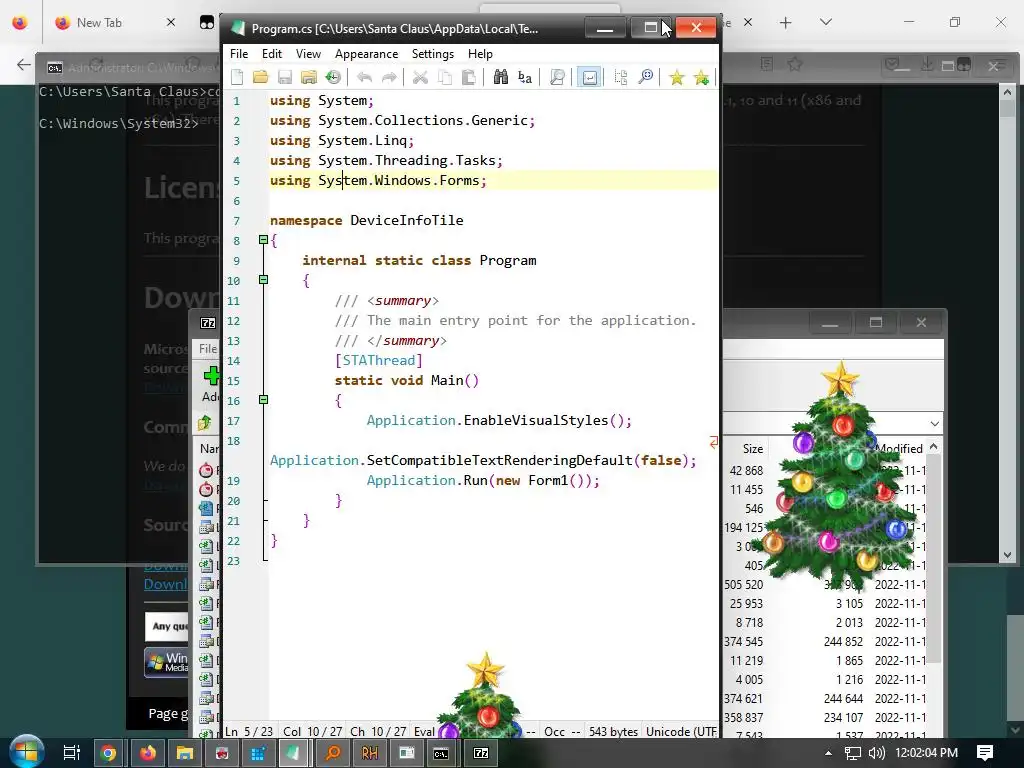This screenshot has width=1024, height=768.
Task: Expand the 7-Zip address bar dropdown
Action: point(935,424)
